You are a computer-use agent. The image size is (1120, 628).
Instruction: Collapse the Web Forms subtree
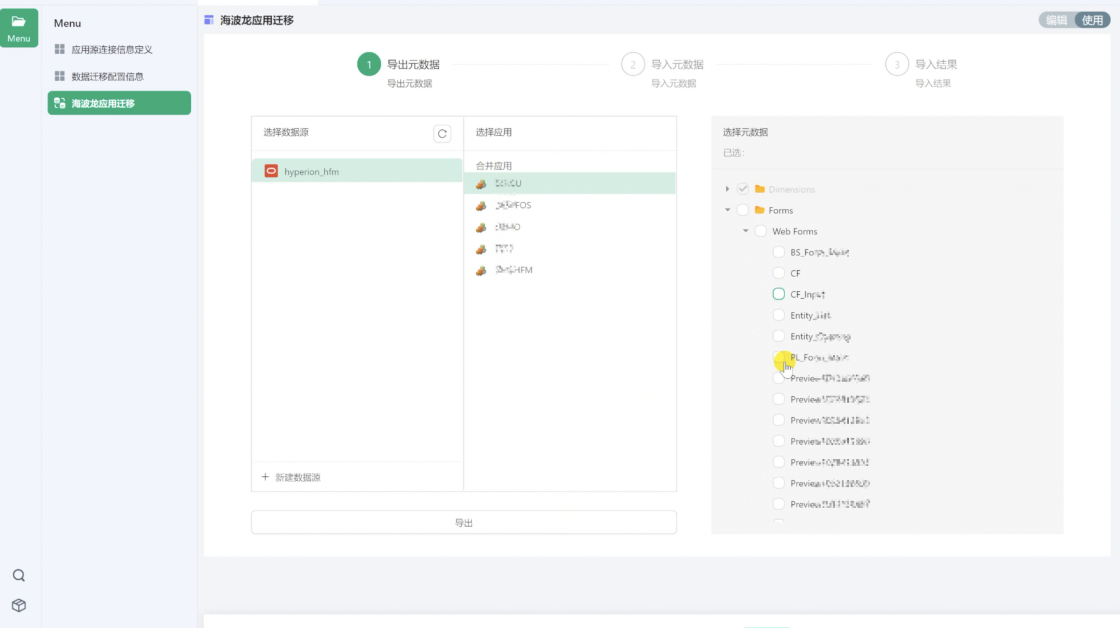745,231
